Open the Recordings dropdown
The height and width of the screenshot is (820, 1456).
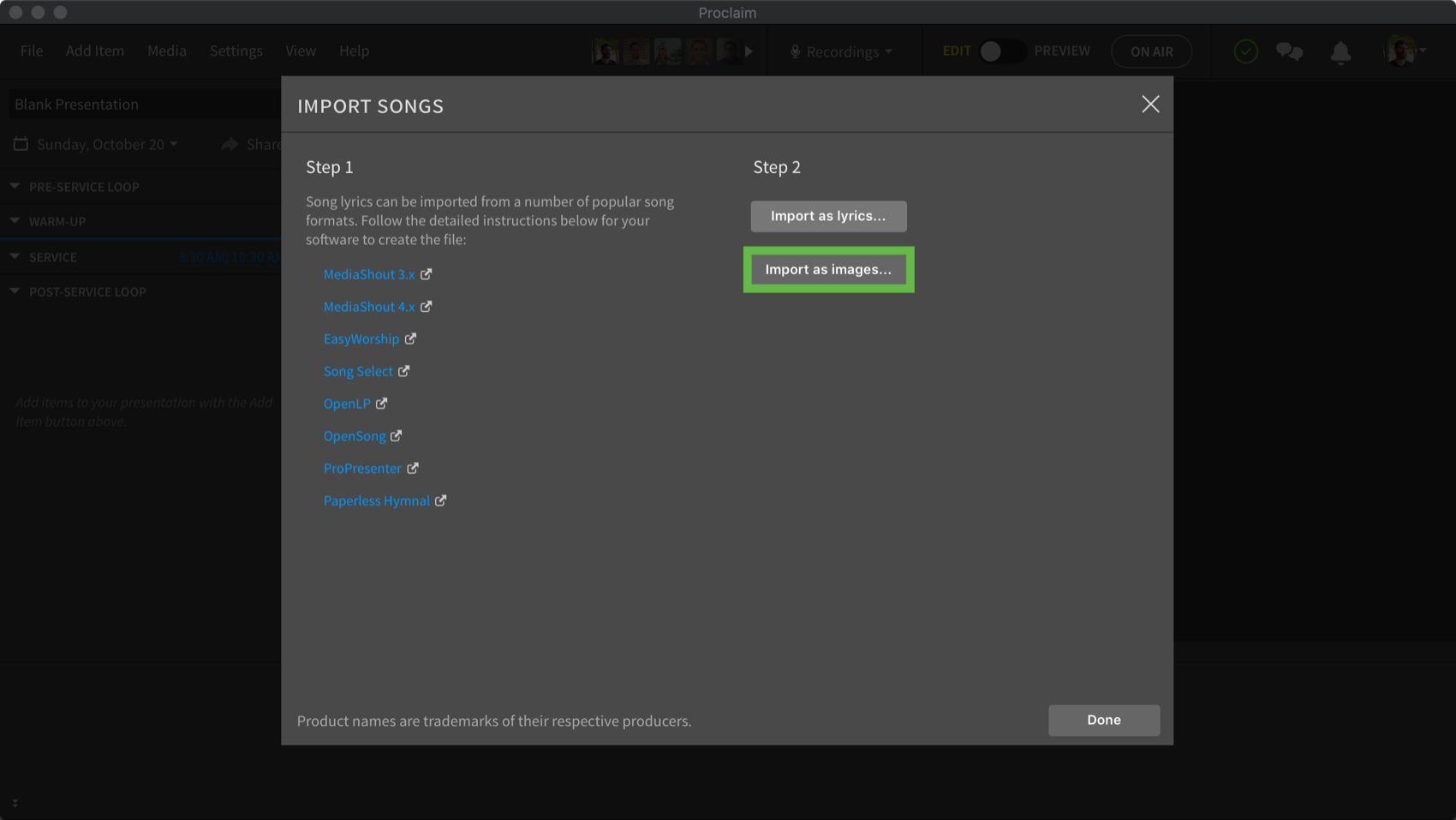point(841,51)
